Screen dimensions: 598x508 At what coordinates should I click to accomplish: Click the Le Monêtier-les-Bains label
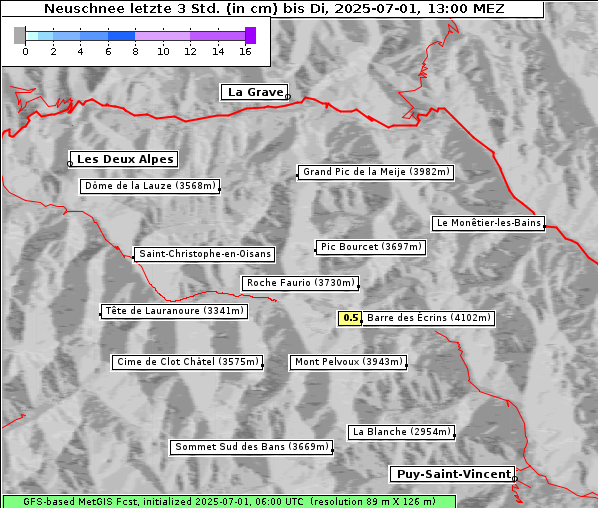[489, 223]
